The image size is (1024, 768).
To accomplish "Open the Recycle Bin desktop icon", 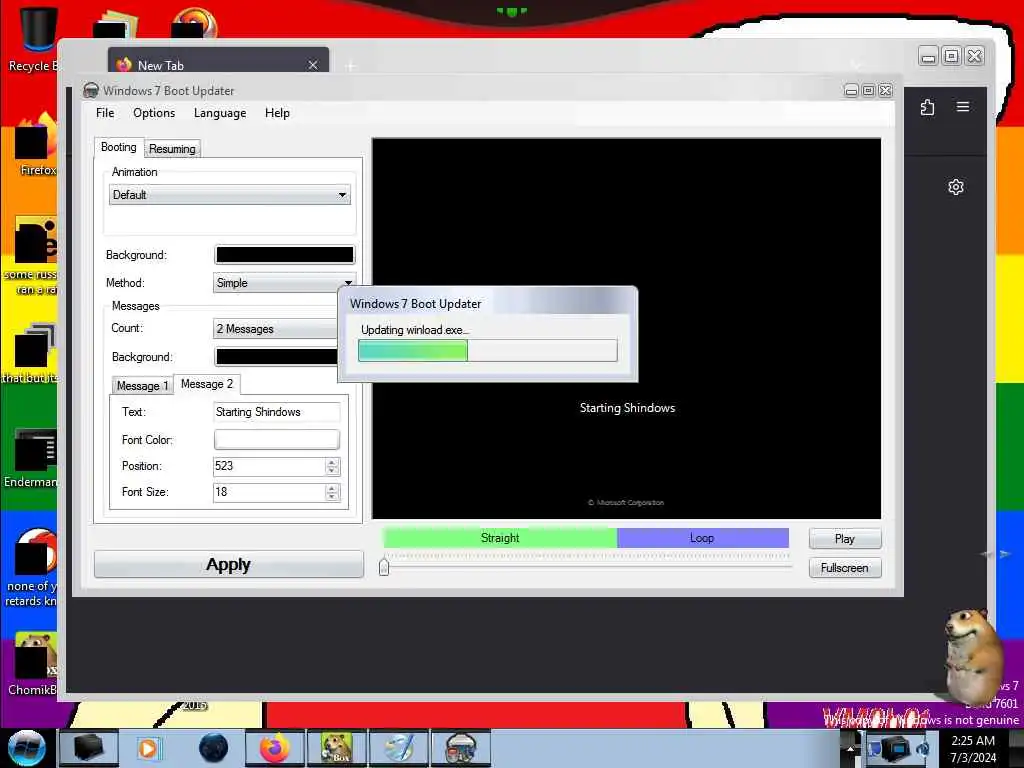I will tap(37, 37).
